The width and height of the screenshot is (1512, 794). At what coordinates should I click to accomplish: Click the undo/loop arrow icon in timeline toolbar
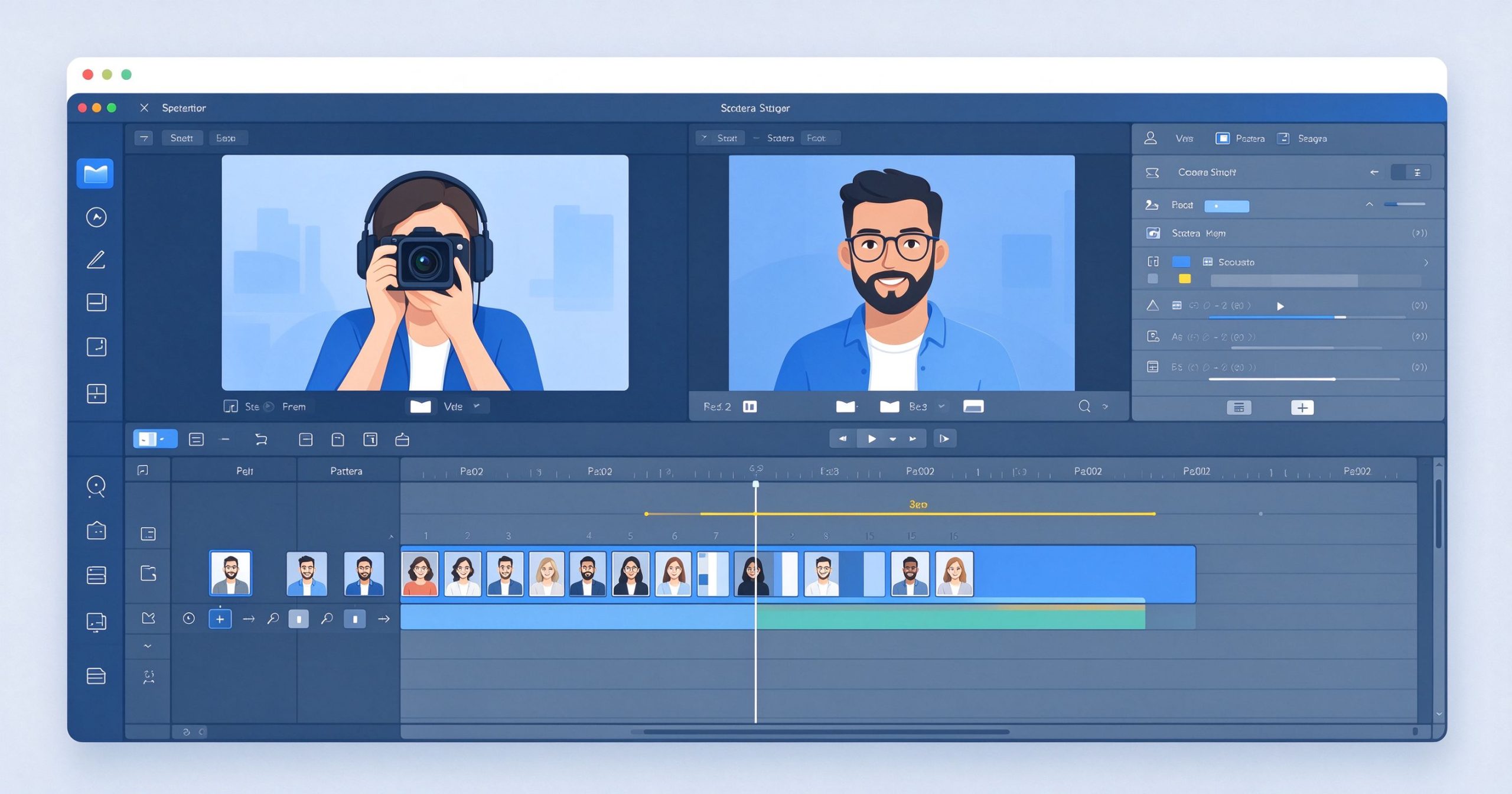click(x=261, y=439)
